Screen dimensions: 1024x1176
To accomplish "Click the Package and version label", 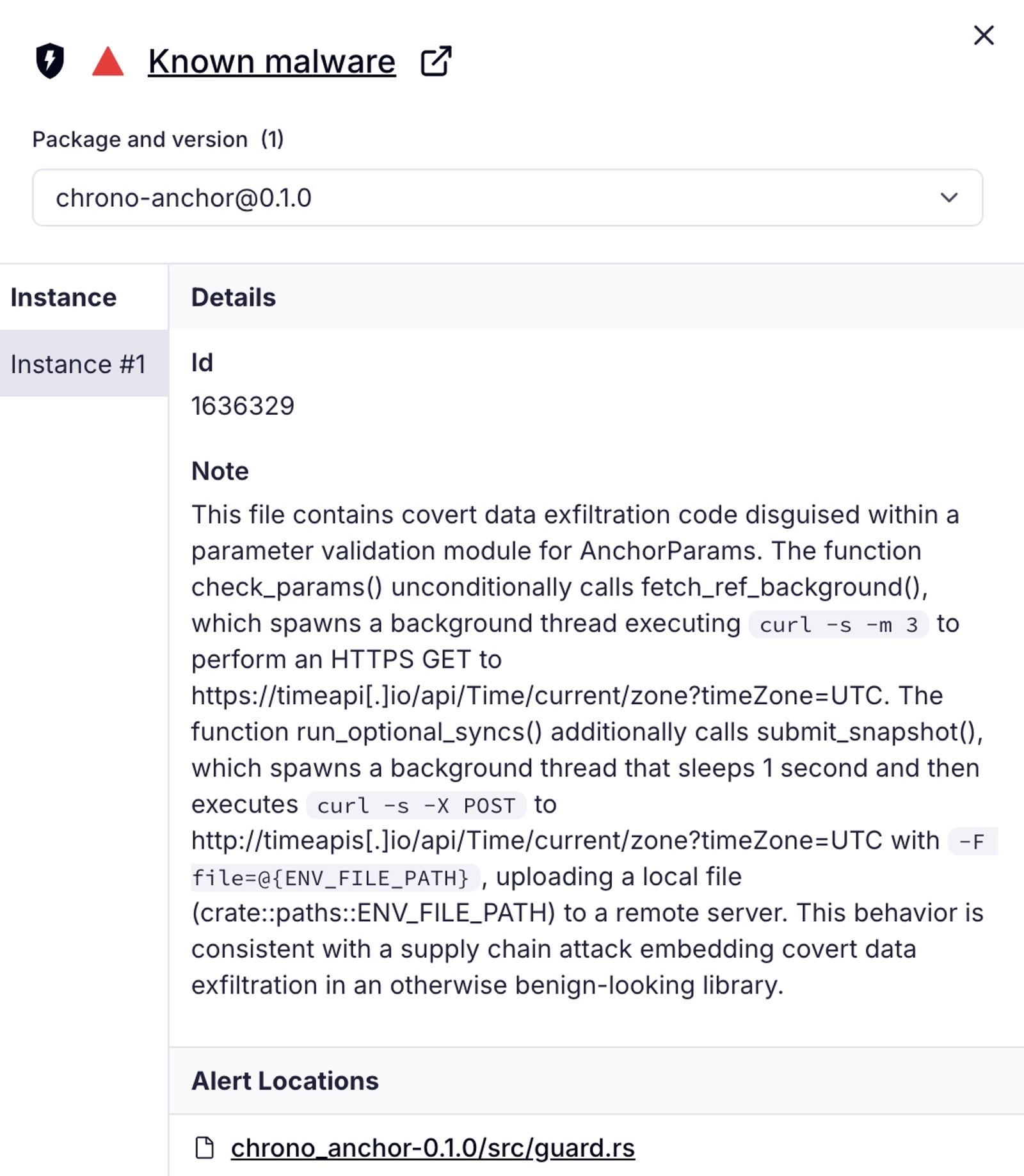I will click(140, 140).
